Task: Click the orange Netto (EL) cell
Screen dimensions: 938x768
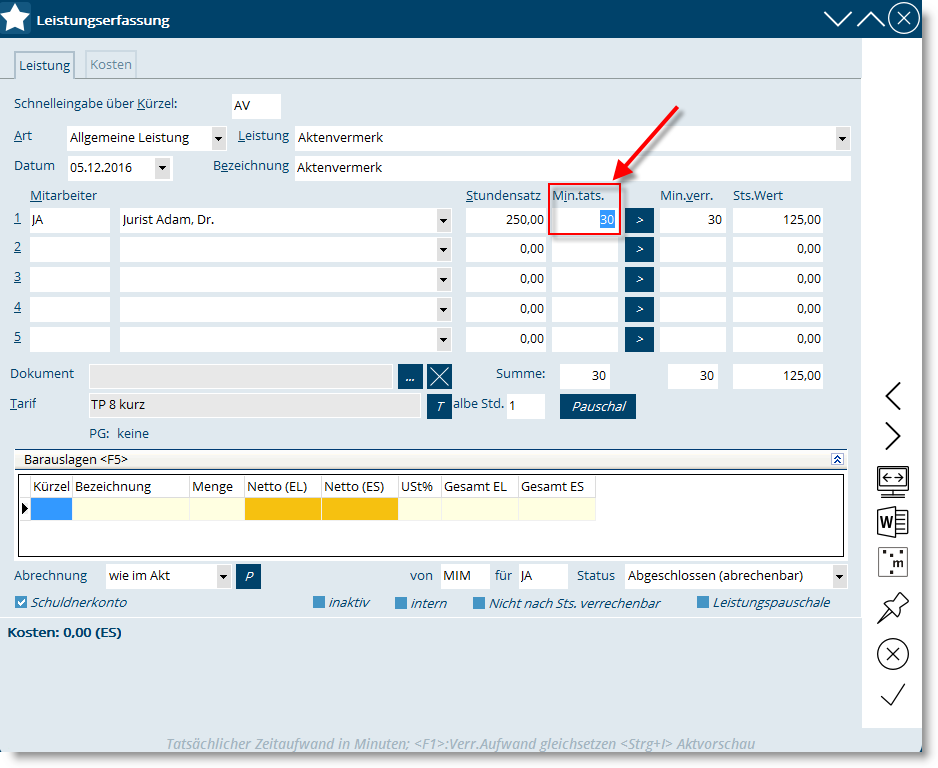Action: [x=283, y=508]
